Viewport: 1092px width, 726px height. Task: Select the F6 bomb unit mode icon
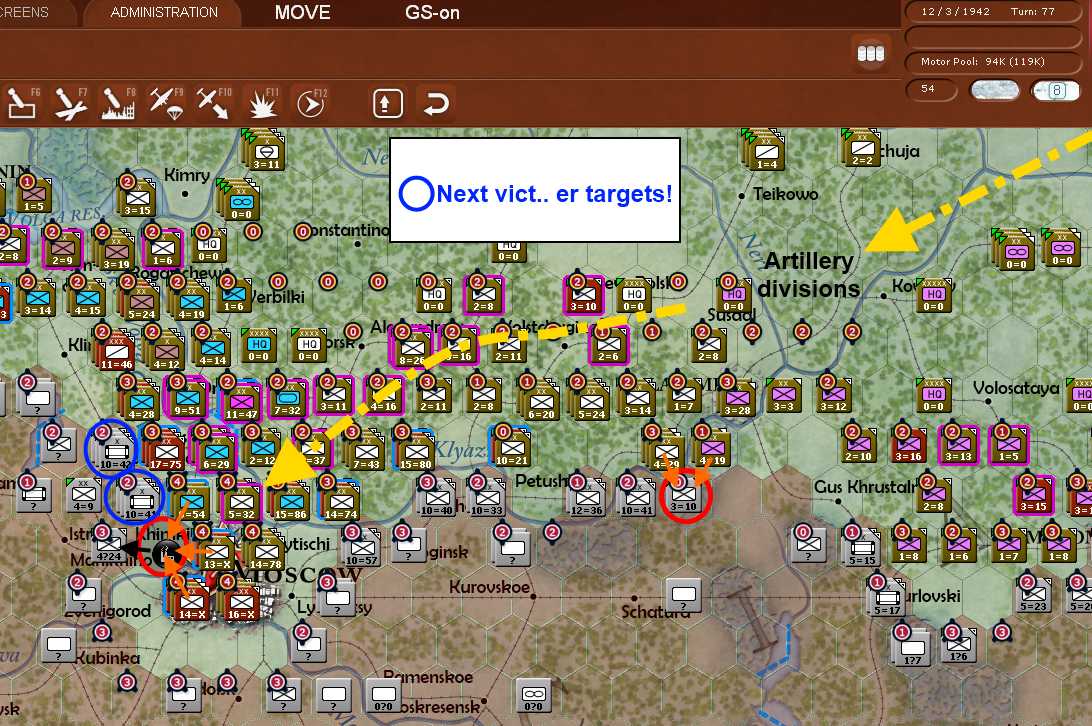21,103
